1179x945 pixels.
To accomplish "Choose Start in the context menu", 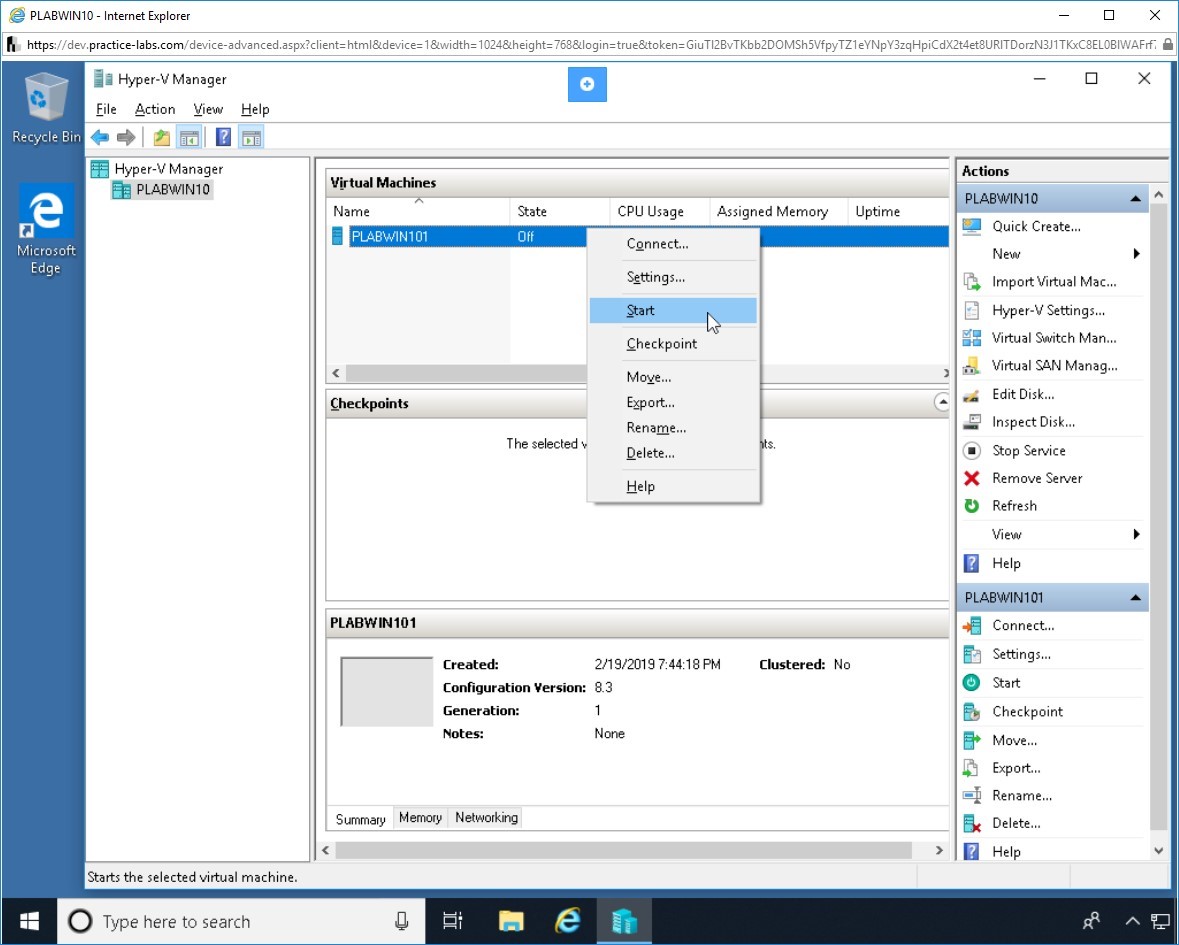I will (x=673, y=310).
